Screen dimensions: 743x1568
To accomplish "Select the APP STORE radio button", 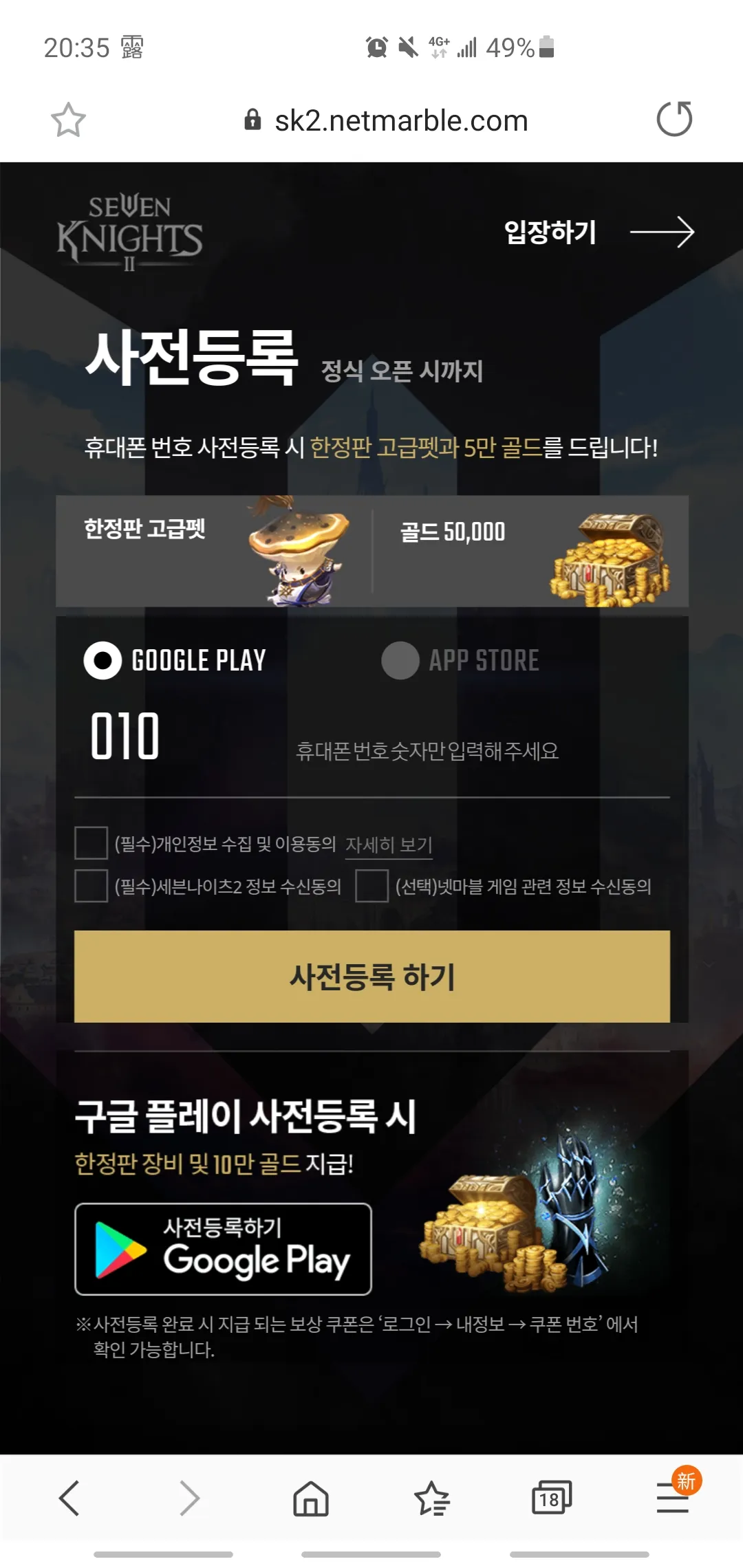I will pos(400,661).
